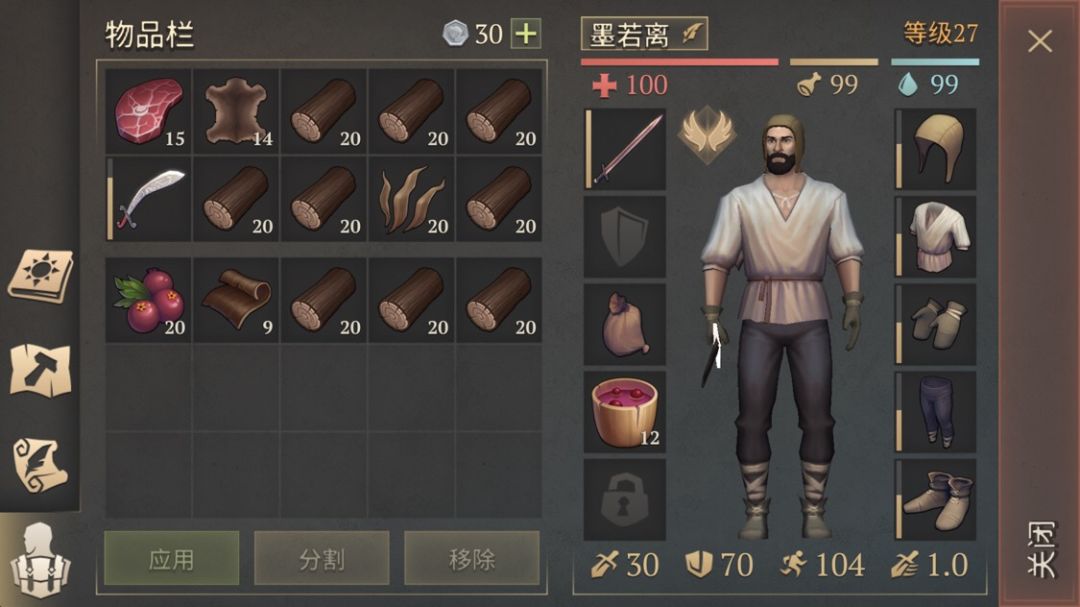Open the equipped sword weapon slot
The height and width of the screenshot is (607, 1080).
[625, 149]
